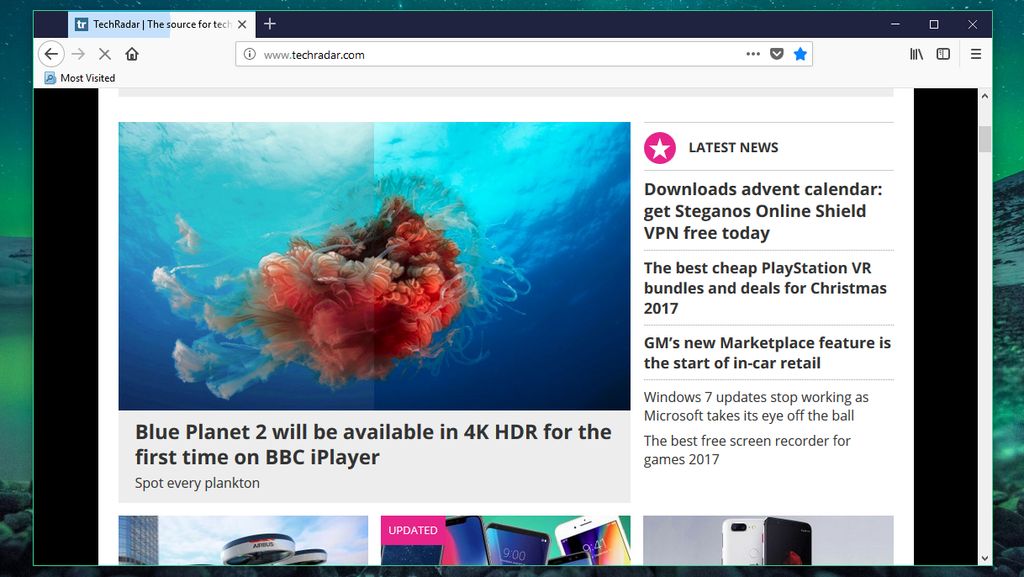This screenshot has height=577, width=1024.
Task: Open the Blue Planet 2 article
Action: pyautogui.click(x=373, y=444)
